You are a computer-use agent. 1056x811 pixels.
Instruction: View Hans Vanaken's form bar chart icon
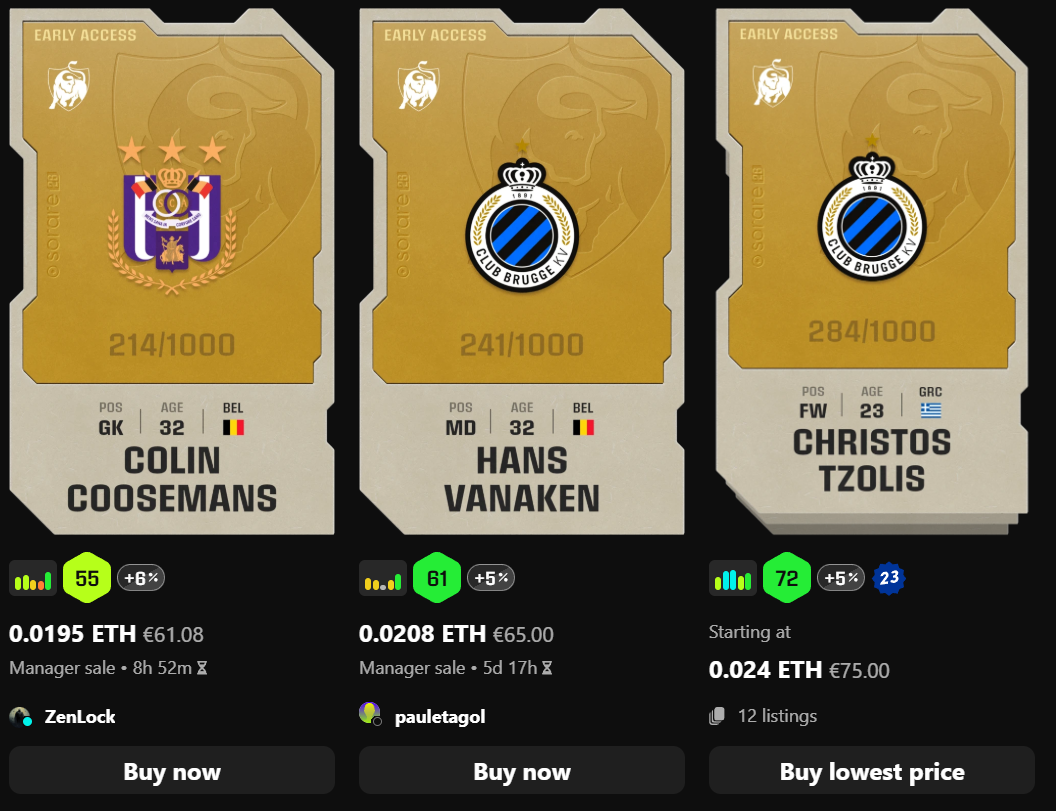[383, 578]
